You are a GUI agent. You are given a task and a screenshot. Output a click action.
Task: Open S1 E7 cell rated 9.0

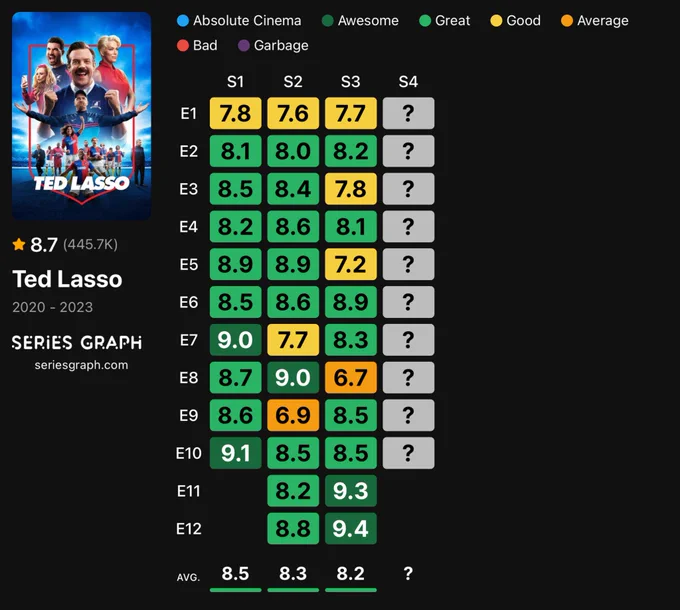235,339
